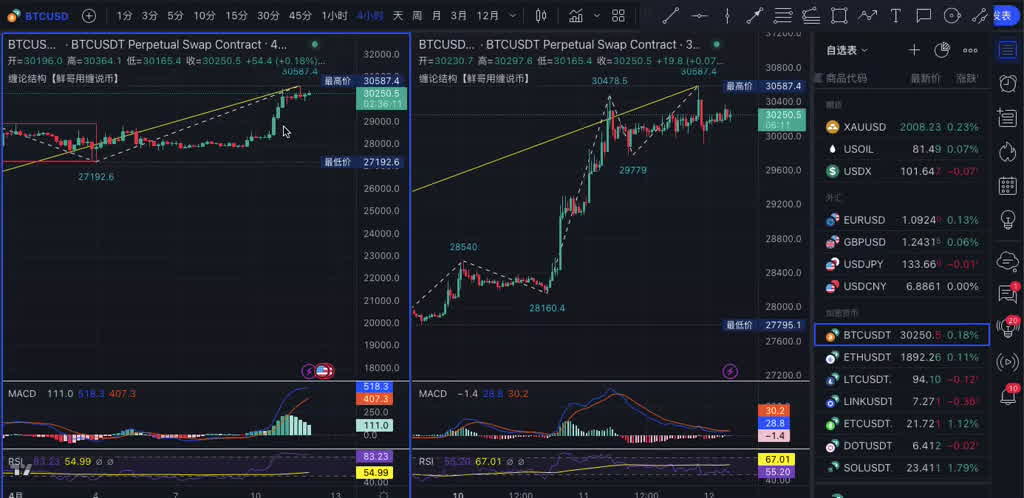Screen dimensions: 1024x498
Task: Open the watchlist three-dots more menu
Action: pos(970,50)
